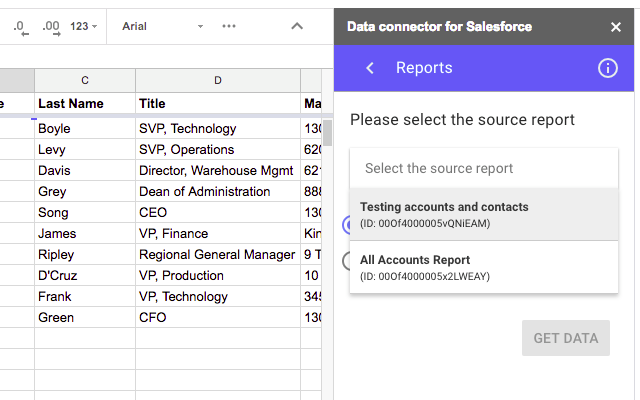The width and height of the screenshot is (640, 400).
Task: Select the VP, Production cell
Action: [x=218, y=276]
